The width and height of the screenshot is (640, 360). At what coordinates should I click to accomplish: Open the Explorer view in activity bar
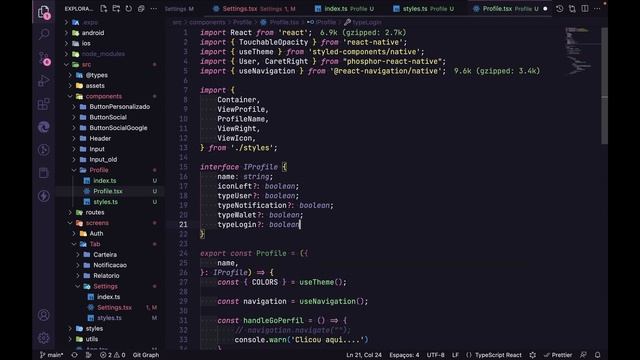44,12
